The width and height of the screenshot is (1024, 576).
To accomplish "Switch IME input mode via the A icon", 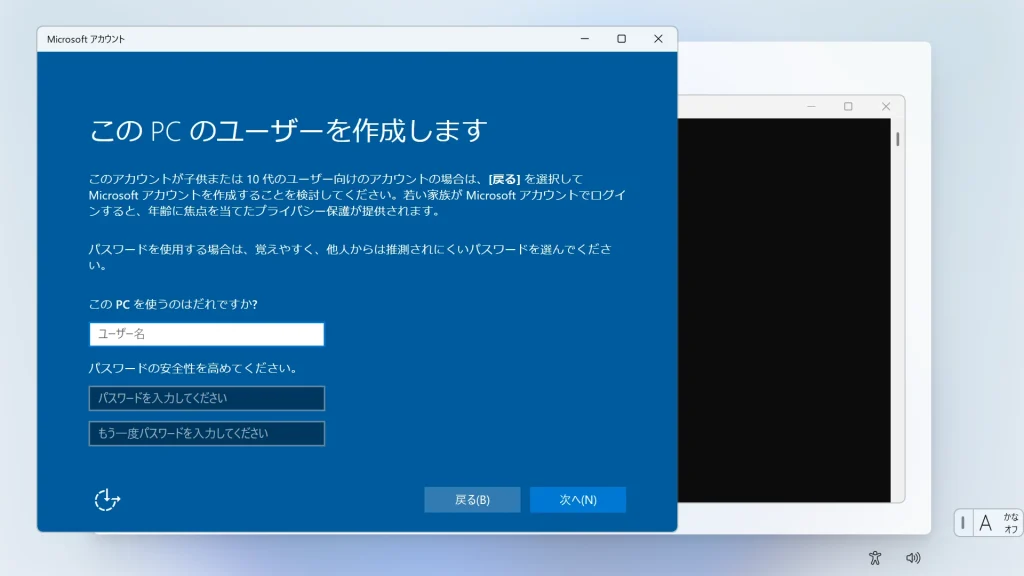I will (x=985, y=523).
